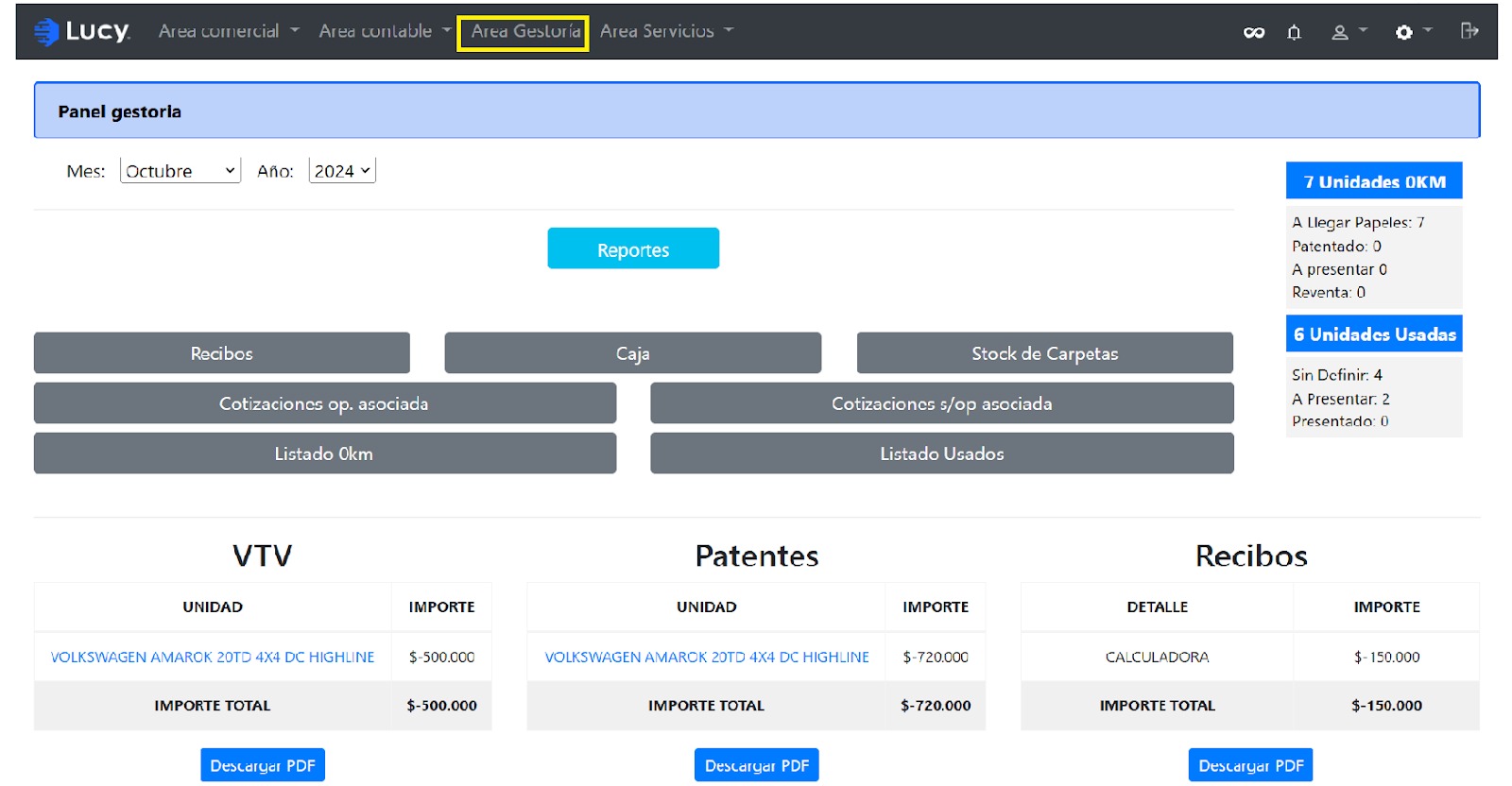Image resolution: width=1512 pixels, height=786 pixels.
Task: Open the settings gear icon menu
Action: (1414, 31)
